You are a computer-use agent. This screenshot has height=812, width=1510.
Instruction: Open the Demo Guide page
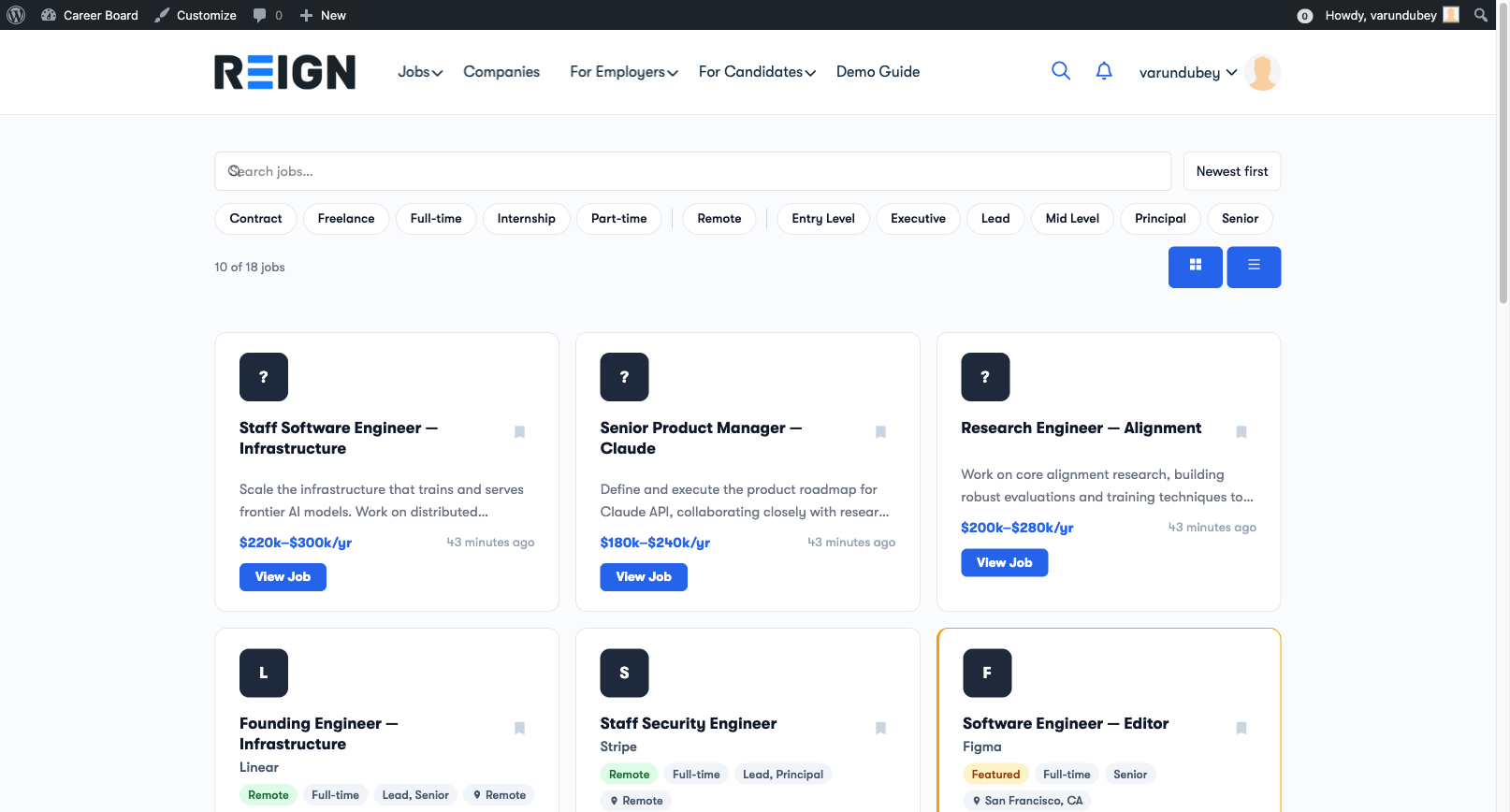pos(878,72)
